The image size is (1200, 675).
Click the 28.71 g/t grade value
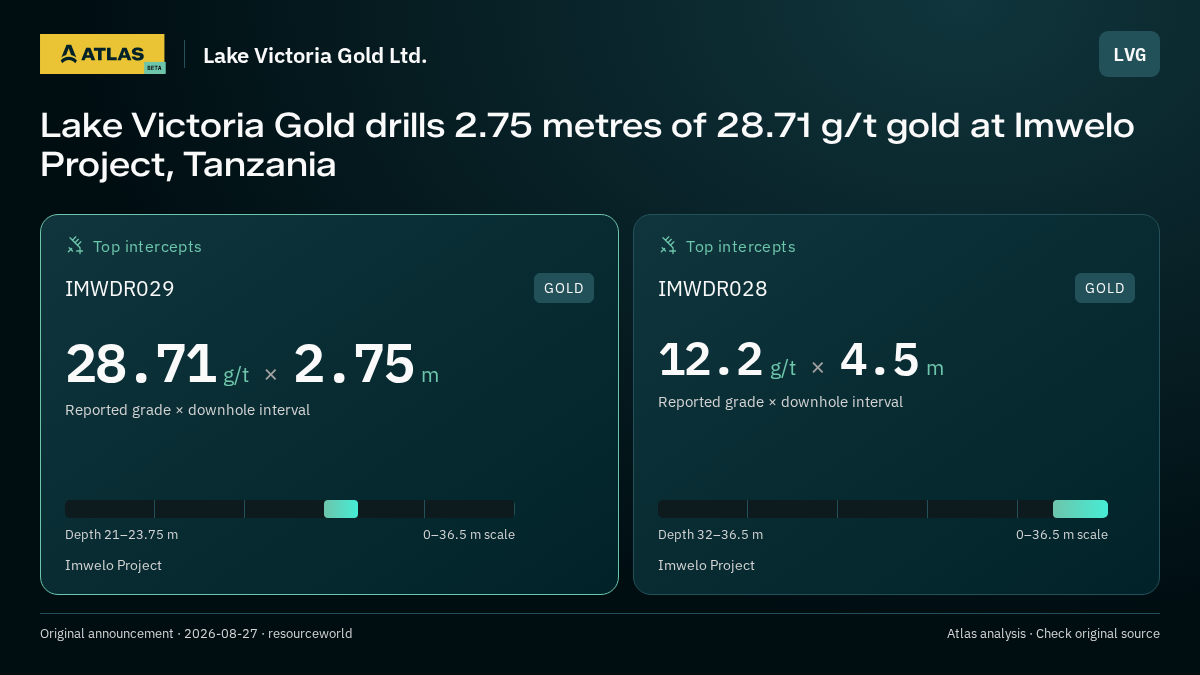(157, 364)
